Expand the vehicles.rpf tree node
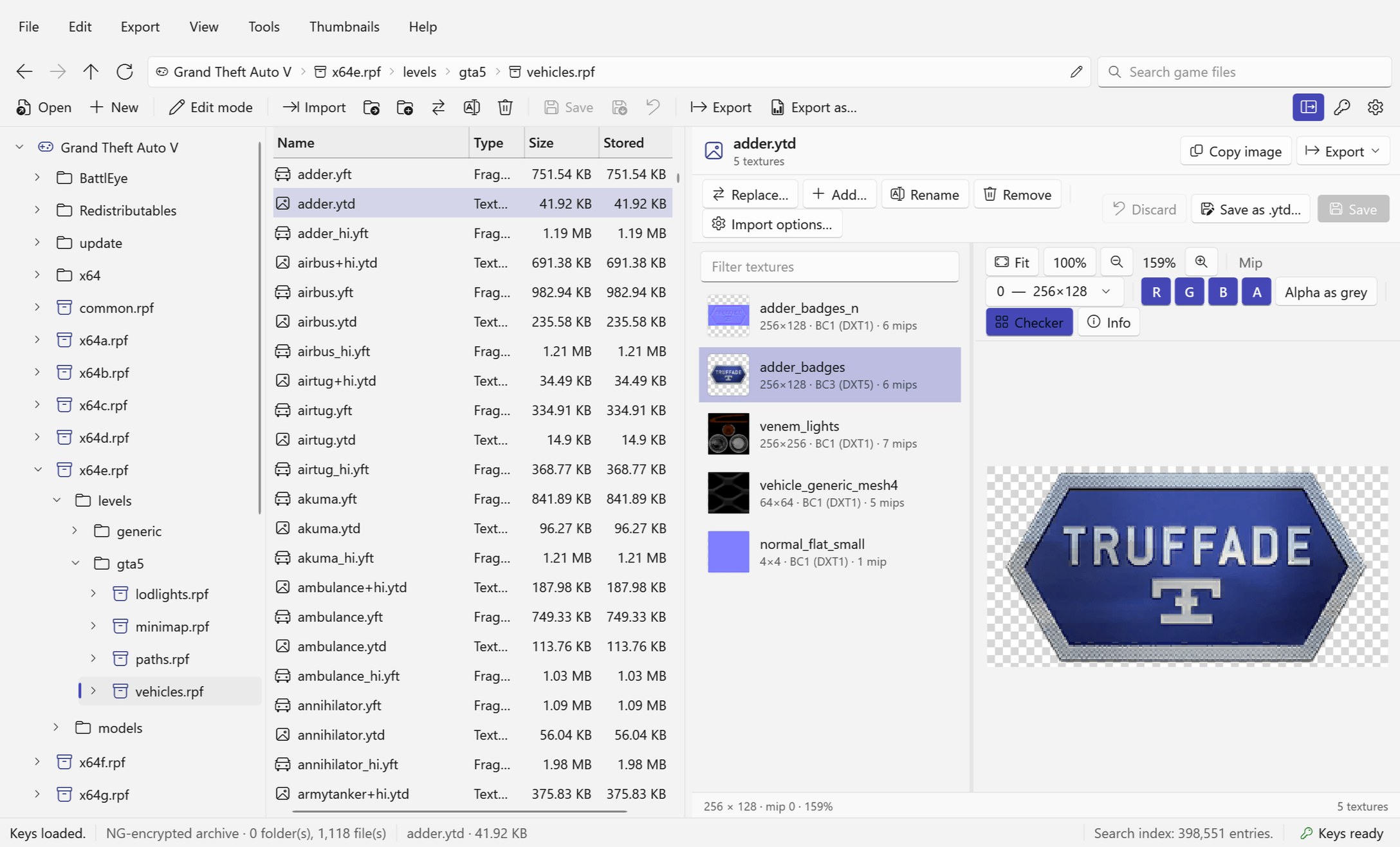The width and height of the screenshot is (1400, 847). pos(93,691)
